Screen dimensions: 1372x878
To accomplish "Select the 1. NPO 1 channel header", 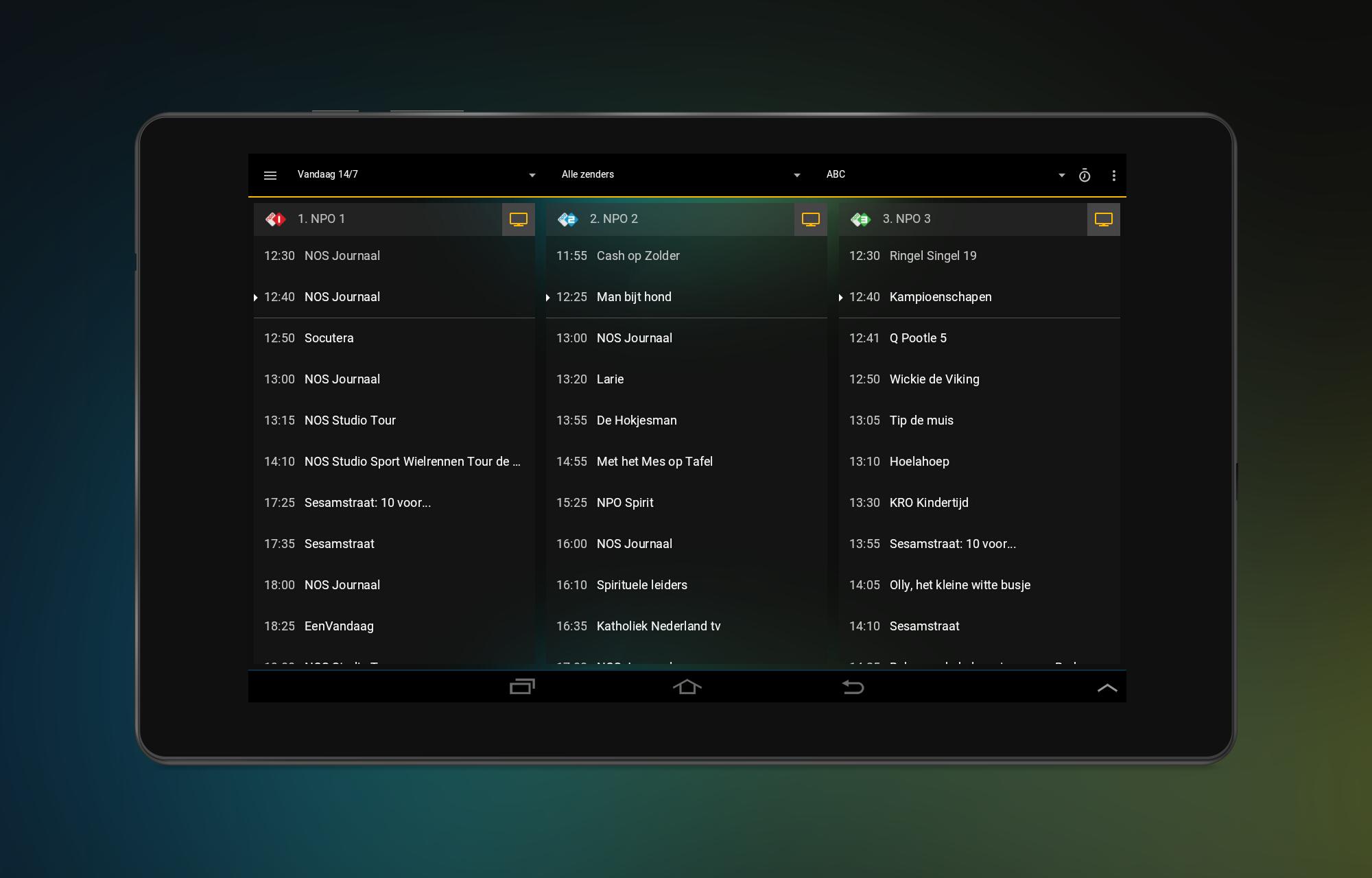I will click(377, 219).
